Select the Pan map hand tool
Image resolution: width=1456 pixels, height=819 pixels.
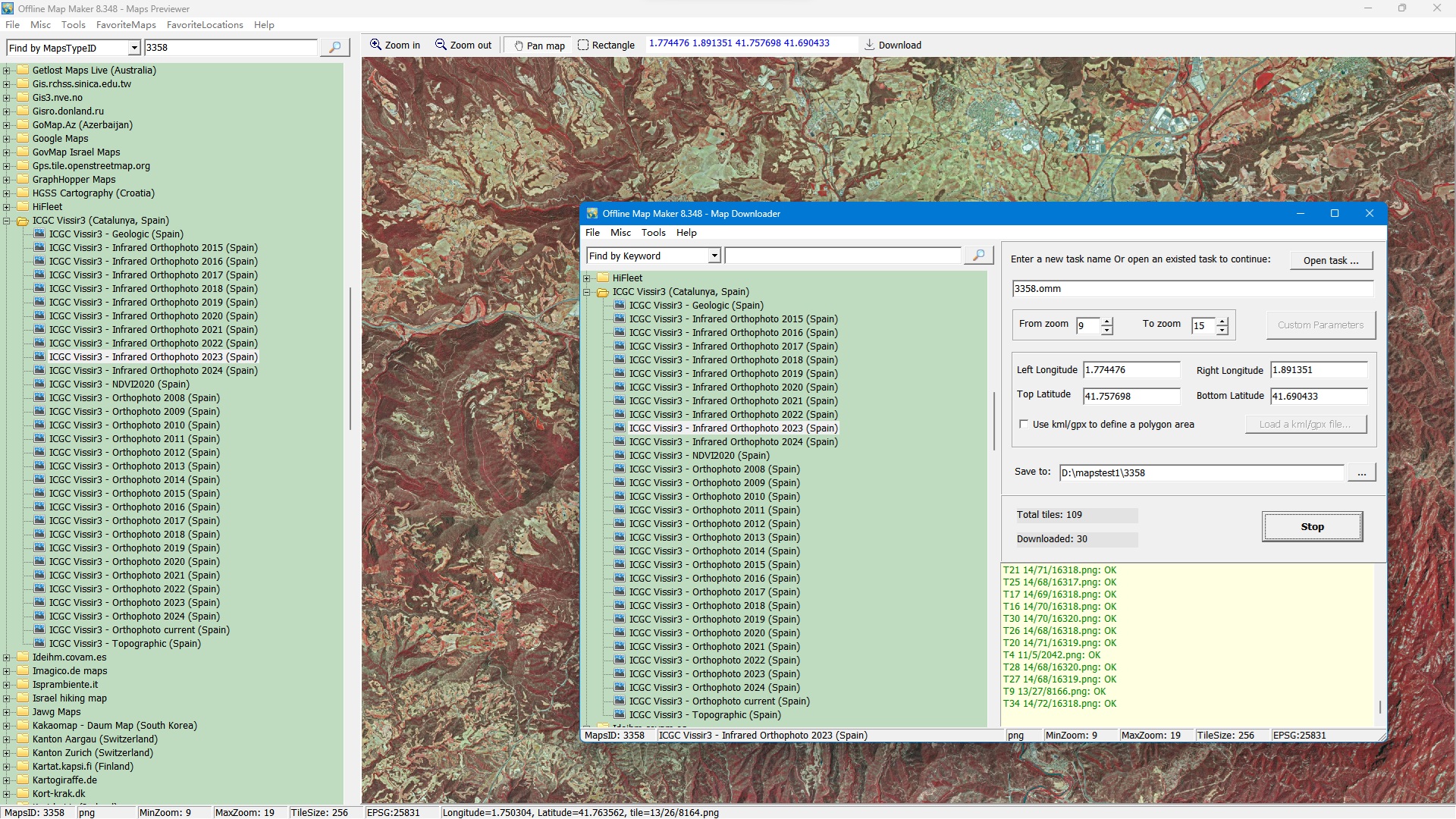(x=539, y=45)
